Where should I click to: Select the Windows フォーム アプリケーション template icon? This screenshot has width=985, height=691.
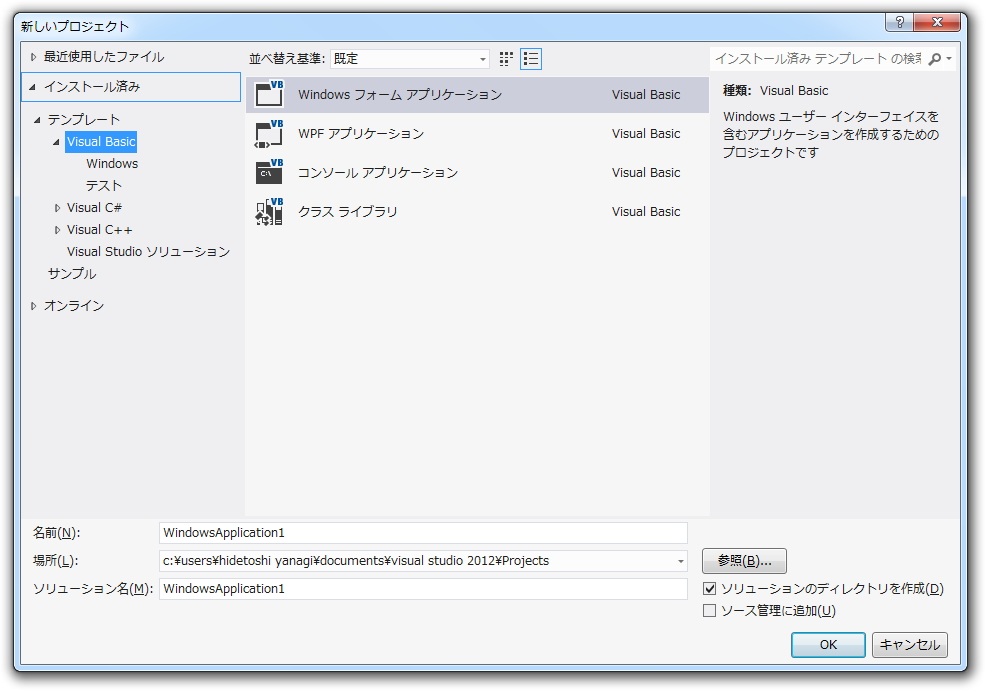[x=269, y=94]
